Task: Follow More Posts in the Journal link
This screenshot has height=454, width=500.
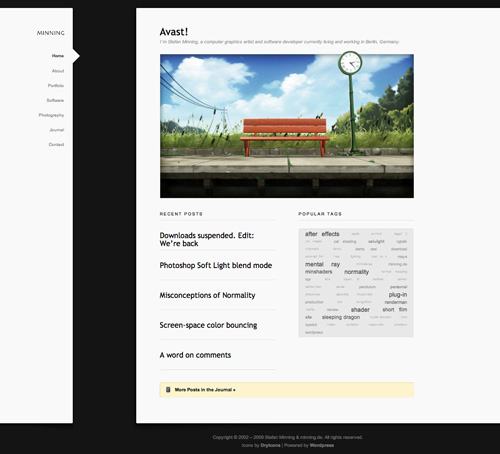Action: (x=205, y=389)
